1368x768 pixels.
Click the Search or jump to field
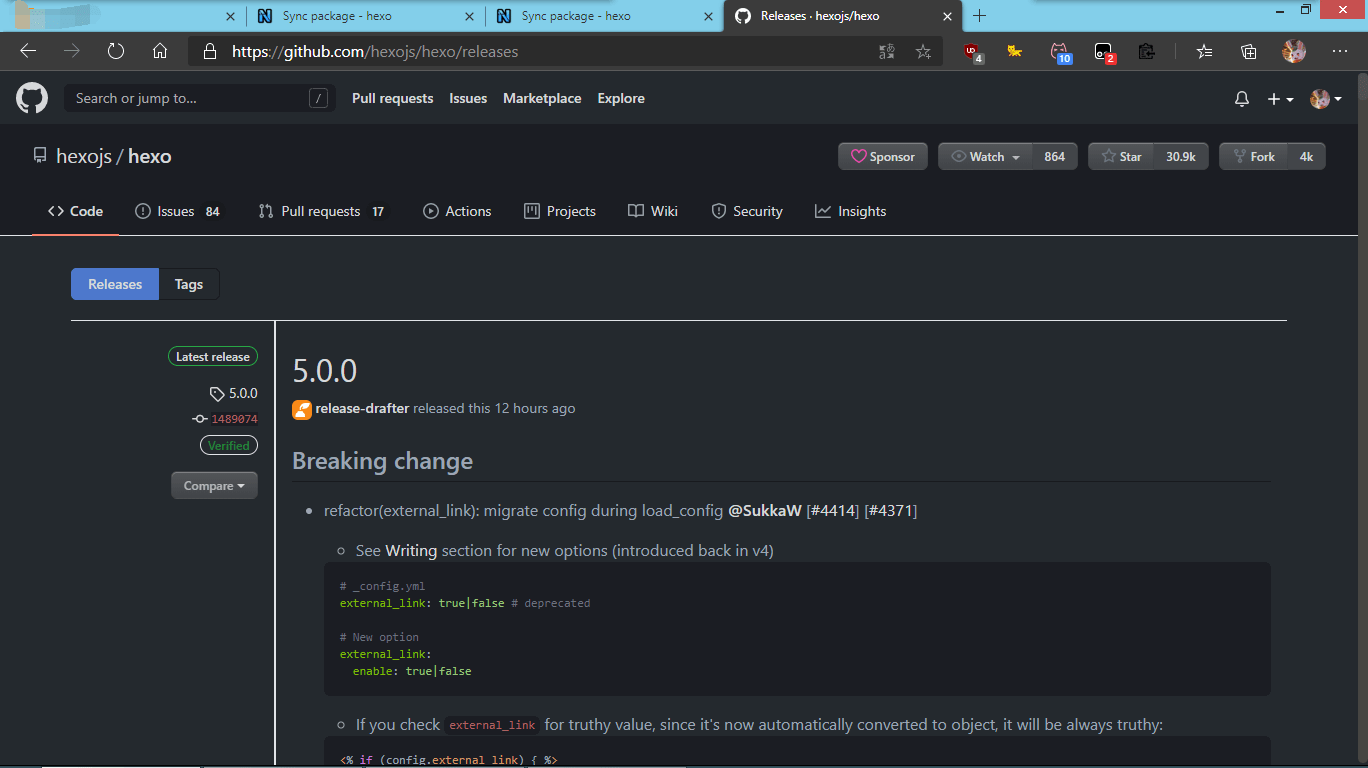(x=190, y=98)
